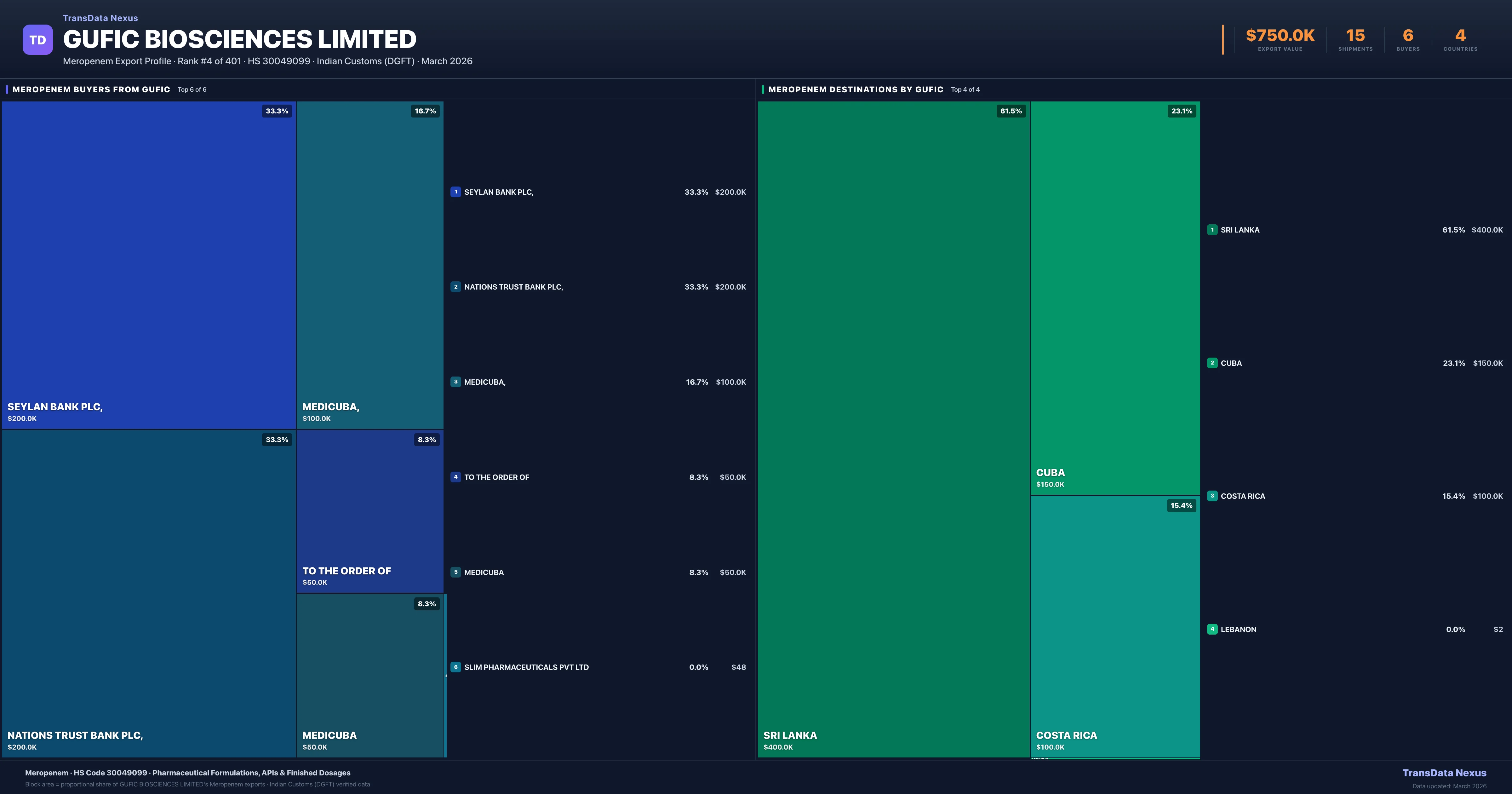1512x794 pixels.
Task: Click rank 1 badge beside Sri Lanka
Action: 1212,230
